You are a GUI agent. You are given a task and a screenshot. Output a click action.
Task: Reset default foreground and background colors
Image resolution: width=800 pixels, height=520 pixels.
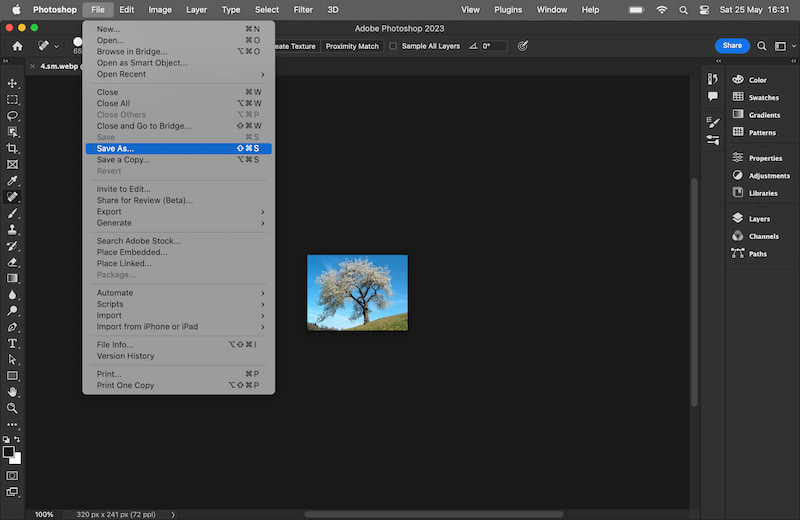tap(6, 439)
